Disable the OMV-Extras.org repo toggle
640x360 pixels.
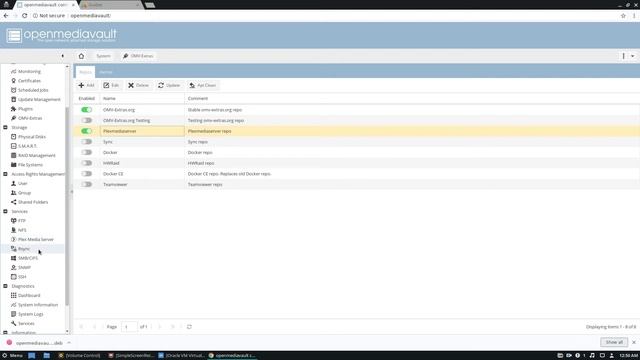click(x=86, y=110)
